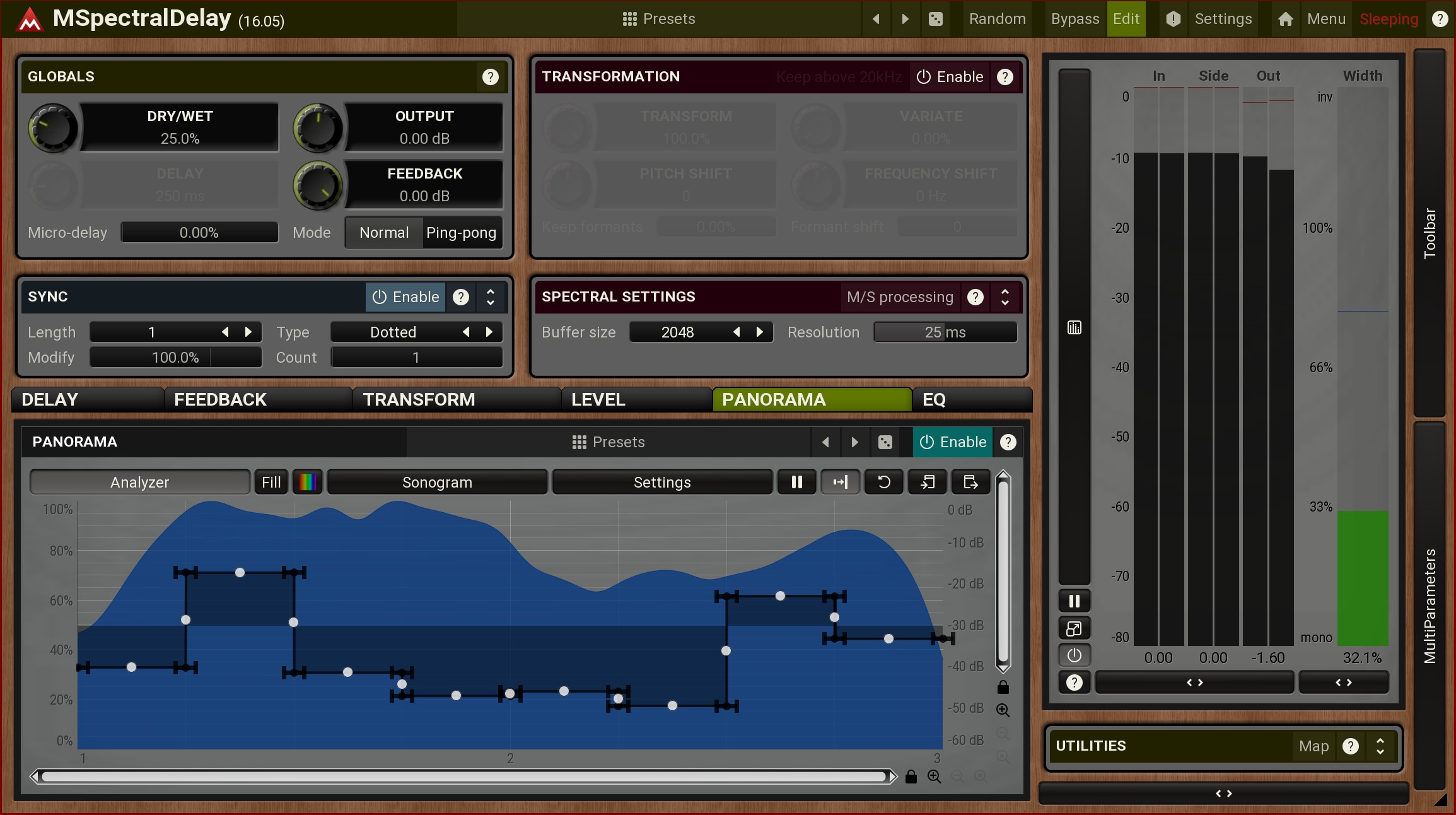Click the random dice icon in top bar
The height and width of the screenshot is (815, 1456).
[936, 19]
